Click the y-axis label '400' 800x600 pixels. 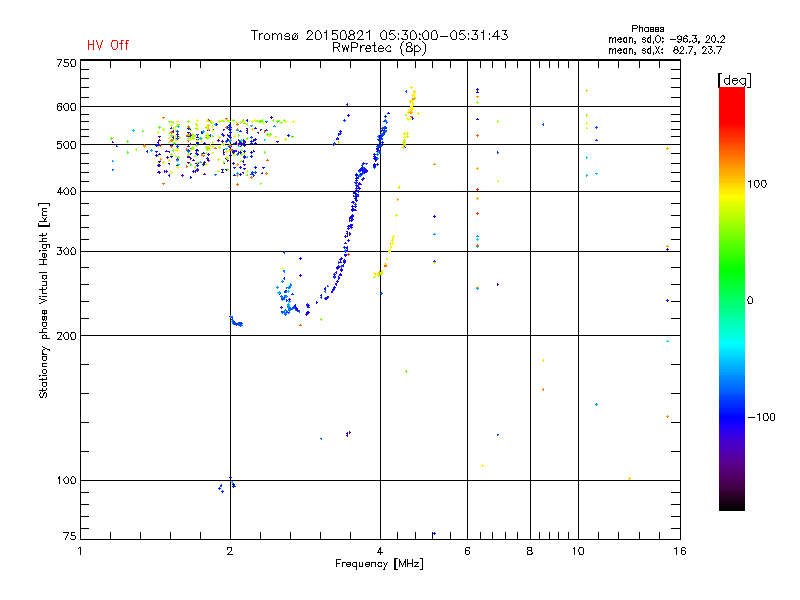[66, 191]
